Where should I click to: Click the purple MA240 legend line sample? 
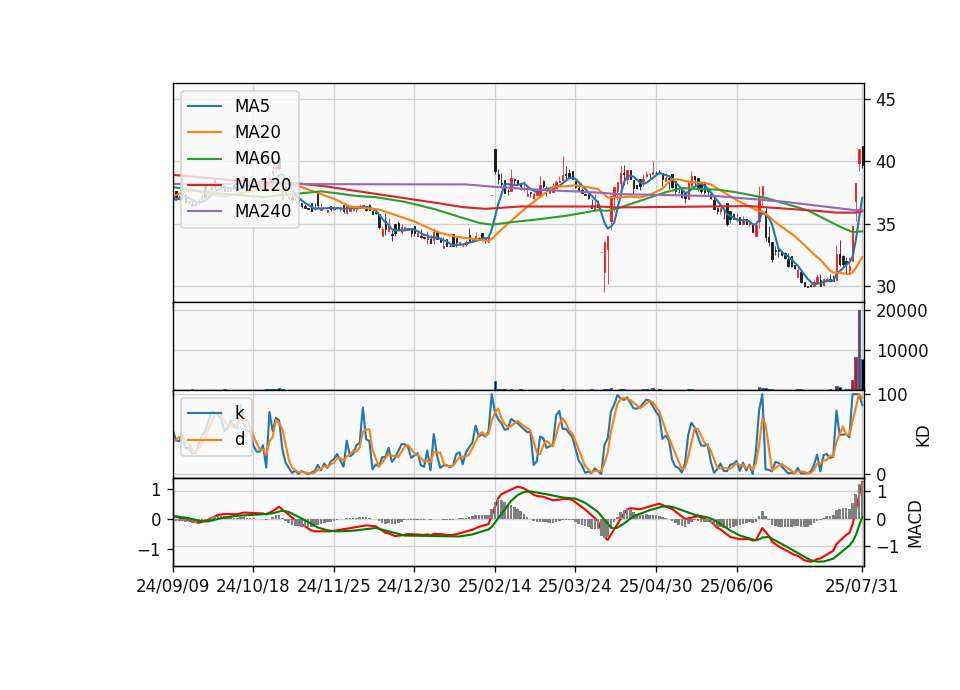[x=204, y=211]
